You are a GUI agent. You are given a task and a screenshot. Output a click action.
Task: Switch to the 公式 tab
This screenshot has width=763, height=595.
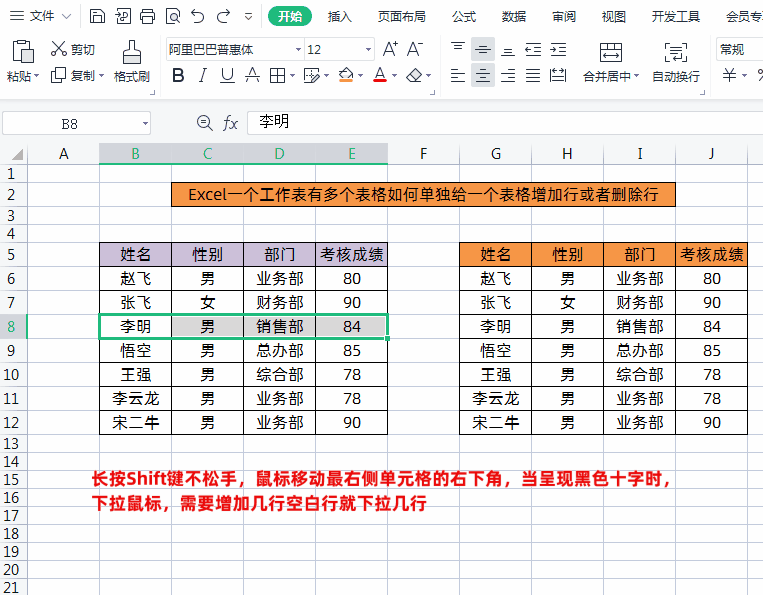point(464,17)
